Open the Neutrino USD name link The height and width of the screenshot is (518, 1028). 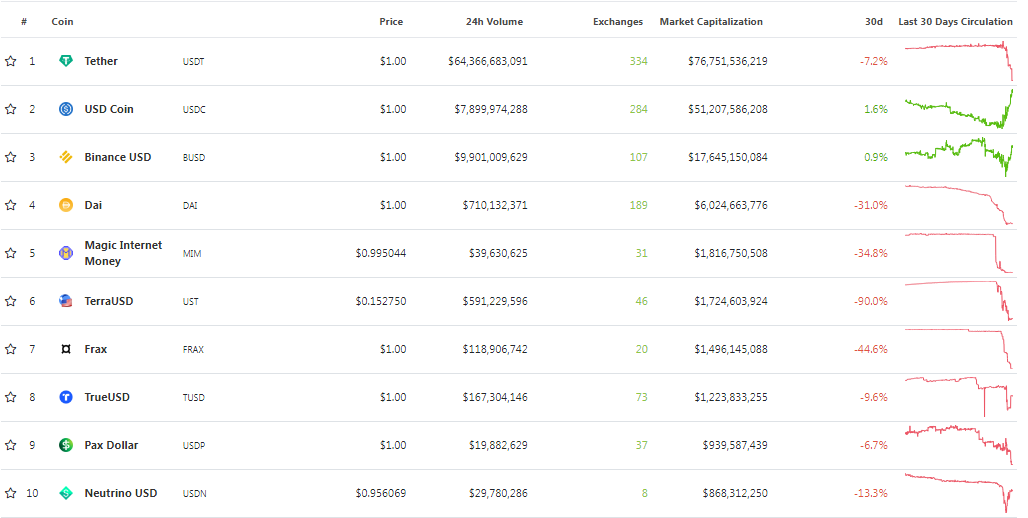(121, 493)
